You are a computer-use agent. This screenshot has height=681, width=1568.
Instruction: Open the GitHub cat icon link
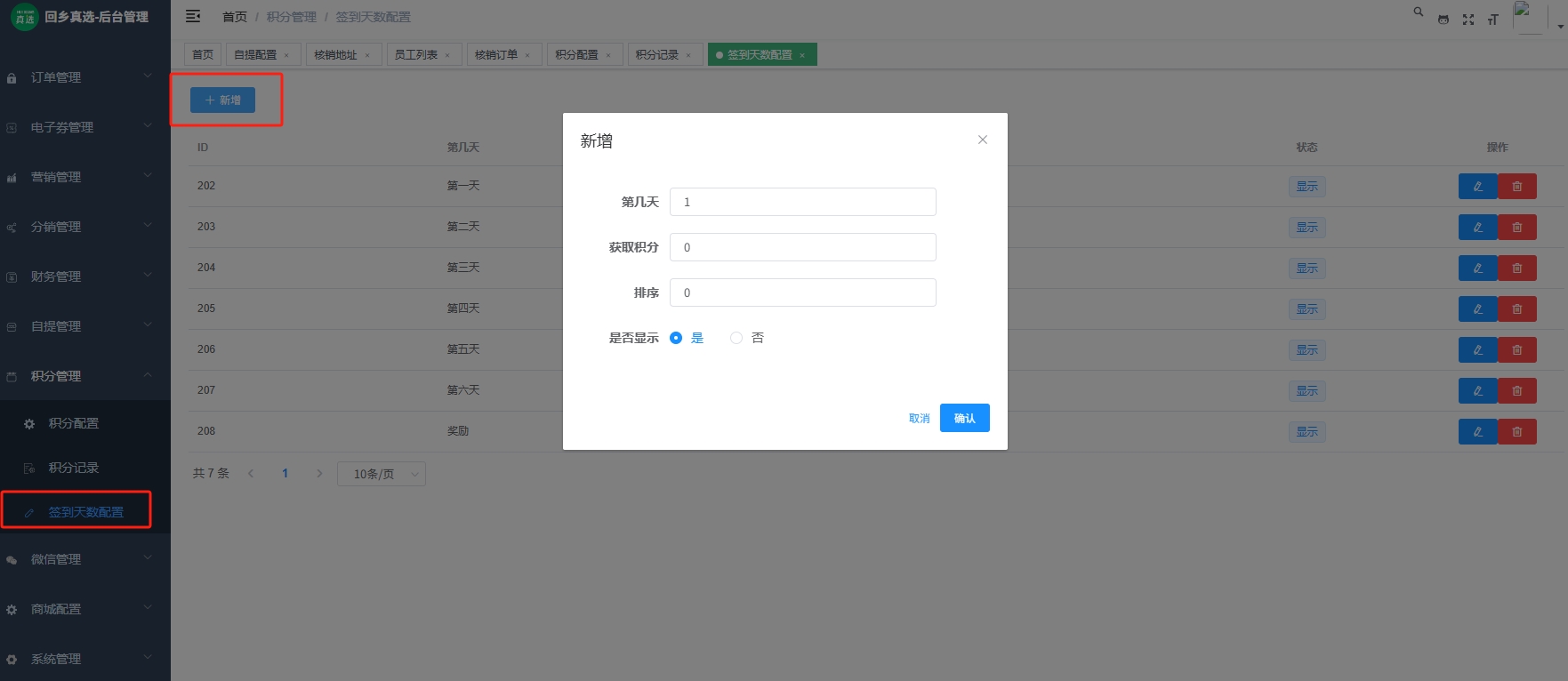click(1443, 20)
